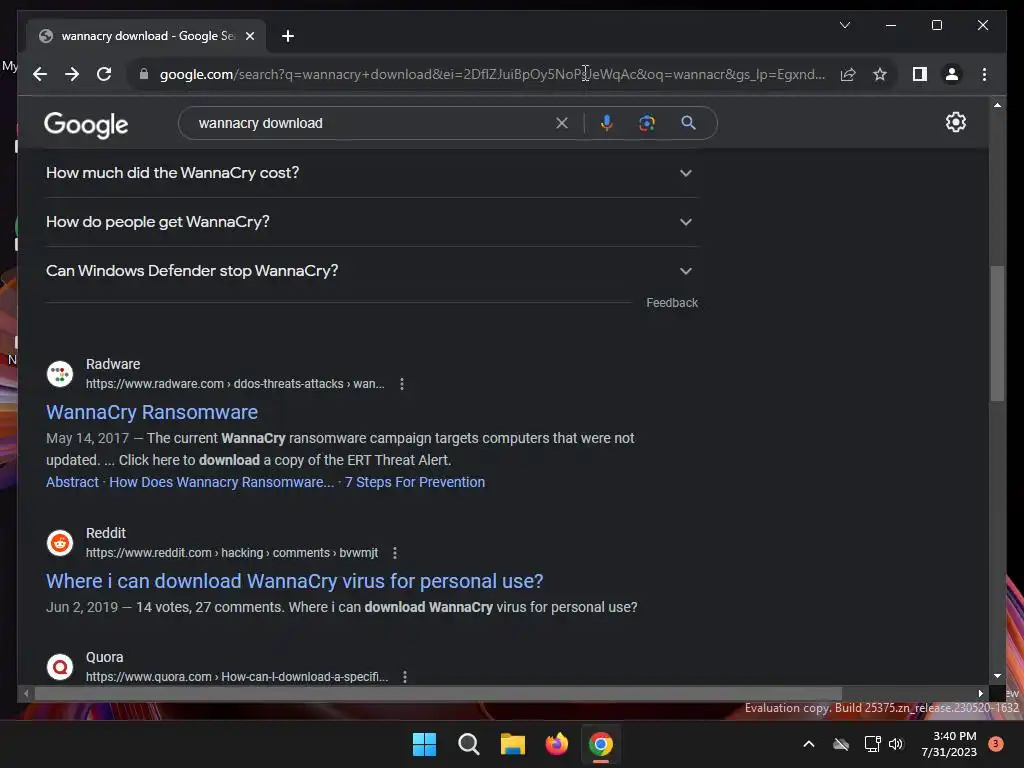Open network status tray icon
The image size is (1024, 768).
[872, 744]
